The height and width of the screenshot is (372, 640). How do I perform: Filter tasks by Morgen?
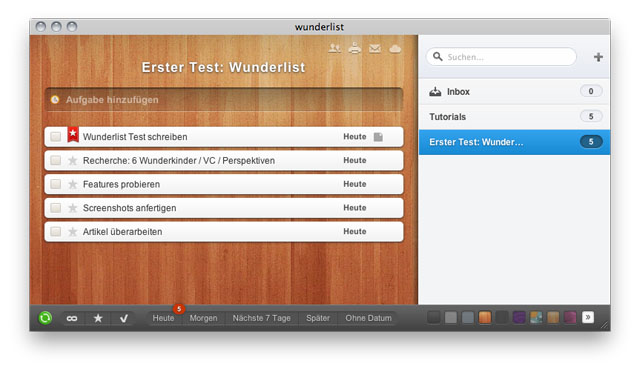point(203,318)
